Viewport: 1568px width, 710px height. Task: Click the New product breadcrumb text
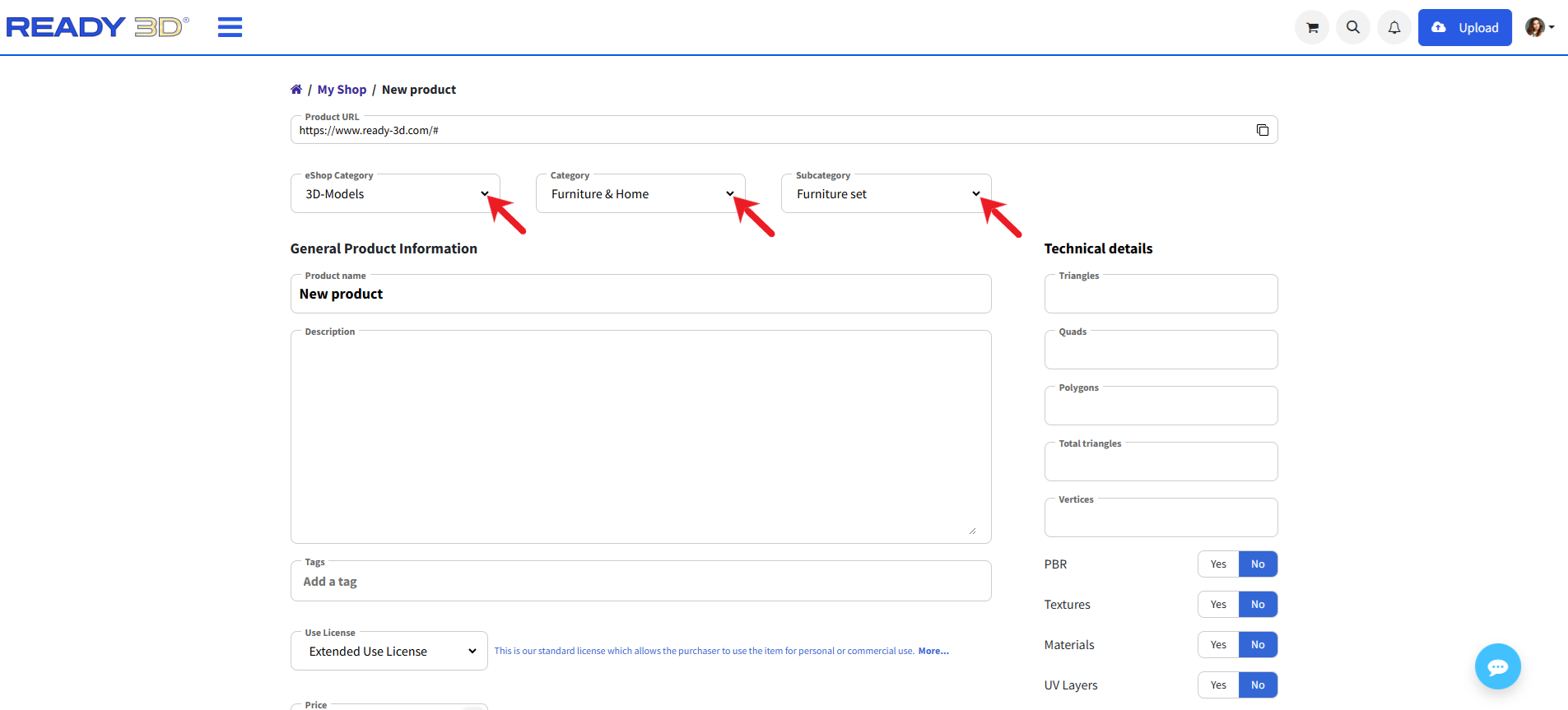pyautogui.click(x=419, y=89)
